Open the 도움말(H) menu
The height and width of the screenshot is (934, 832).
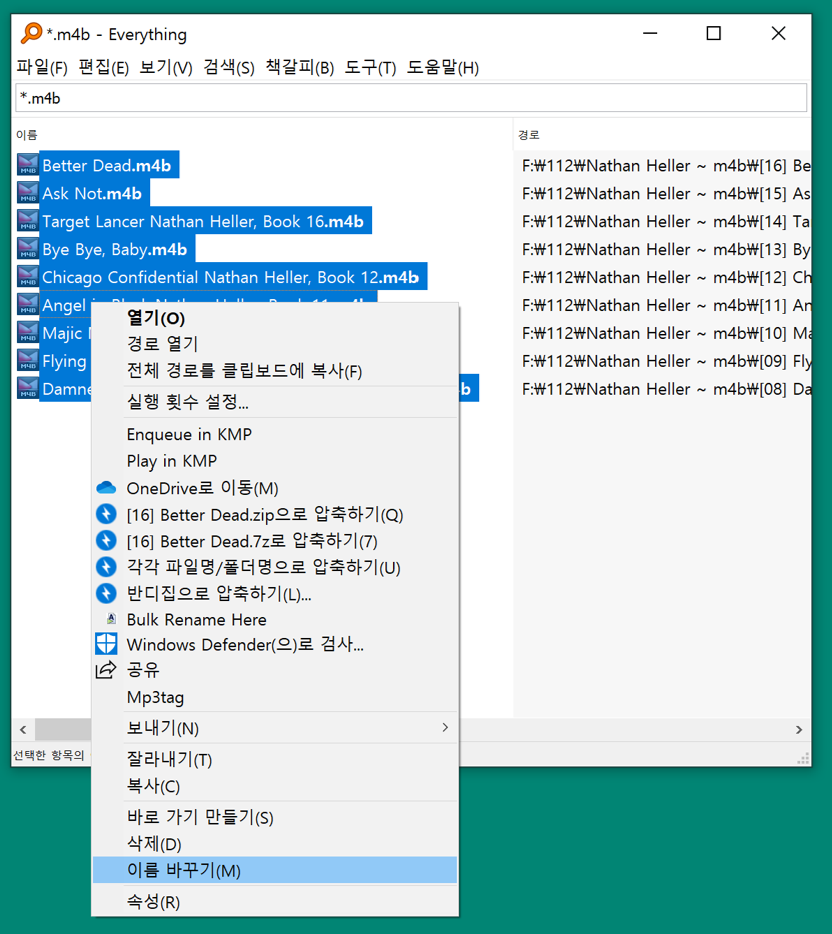pyautogui.click(x=443, y=67)
